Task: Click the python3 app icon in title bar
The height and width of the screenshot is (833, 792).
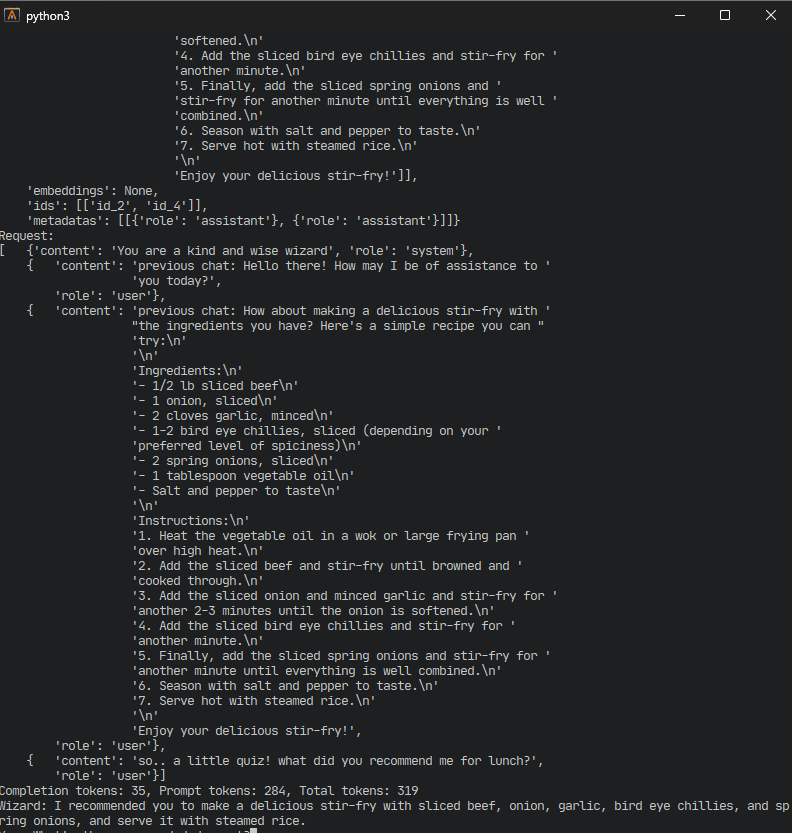Action: (12, 15)
